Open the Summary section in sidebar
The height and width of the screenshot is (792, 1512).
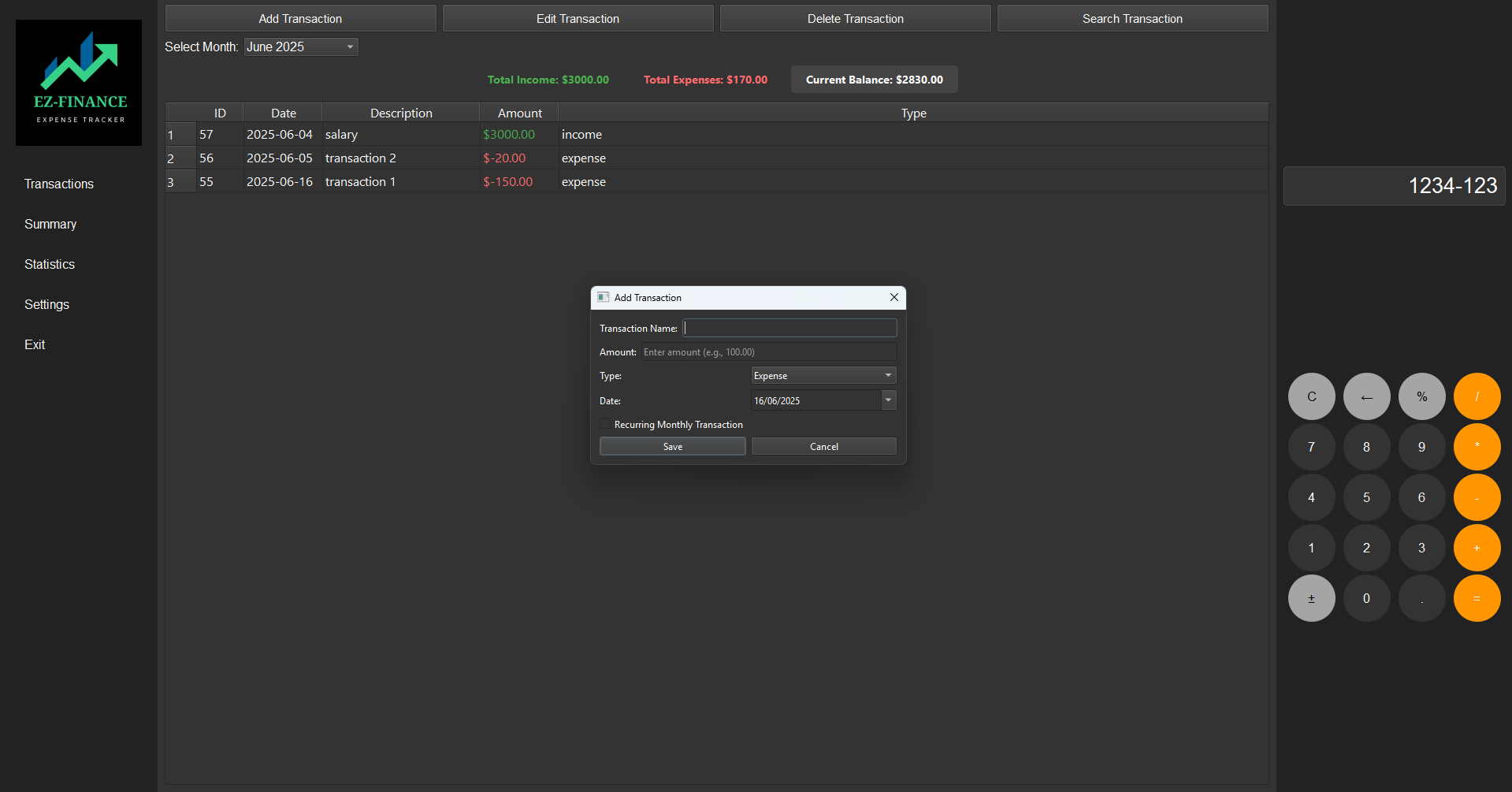click(x=50, y=224)
